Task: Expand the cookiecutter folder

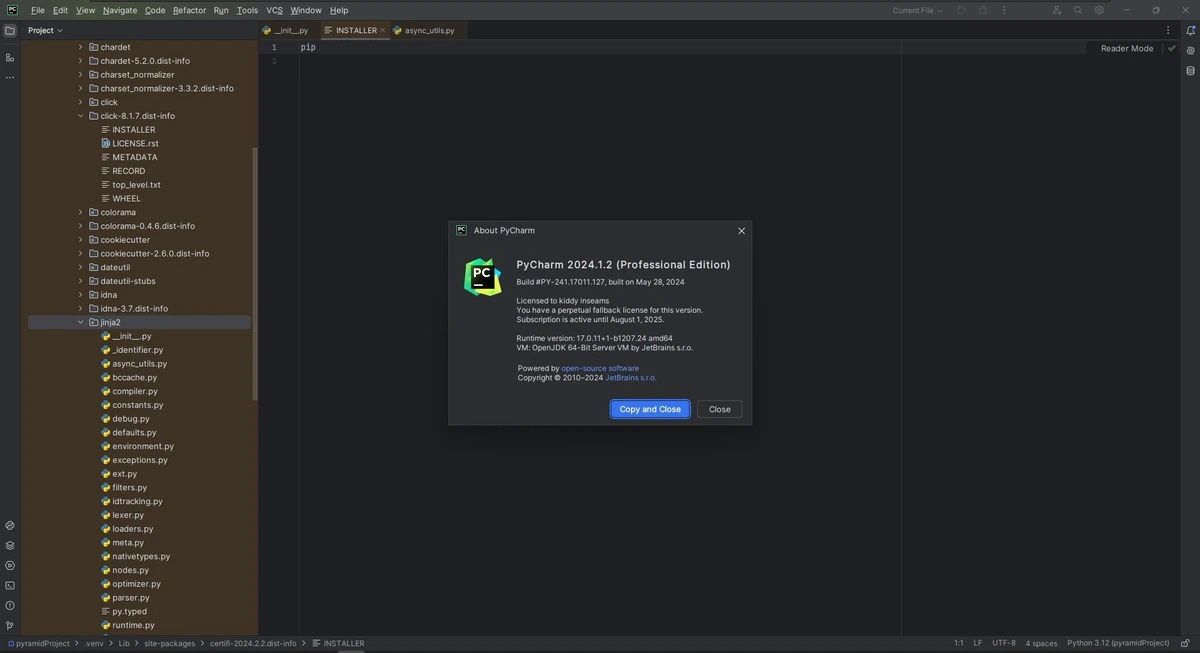Action: pos(81,240)
